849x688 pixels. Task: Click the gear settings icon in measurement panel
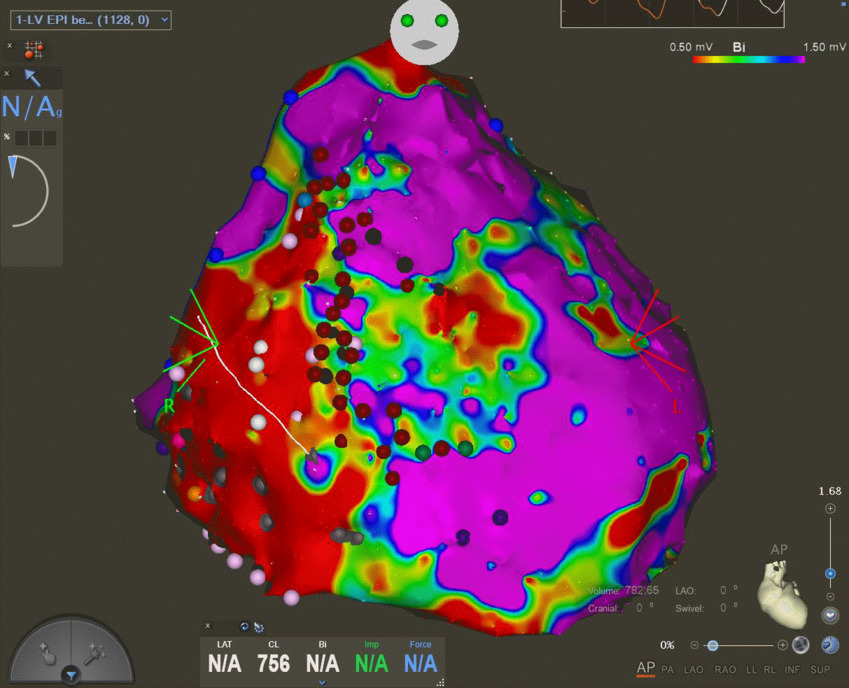click(259, 627)
